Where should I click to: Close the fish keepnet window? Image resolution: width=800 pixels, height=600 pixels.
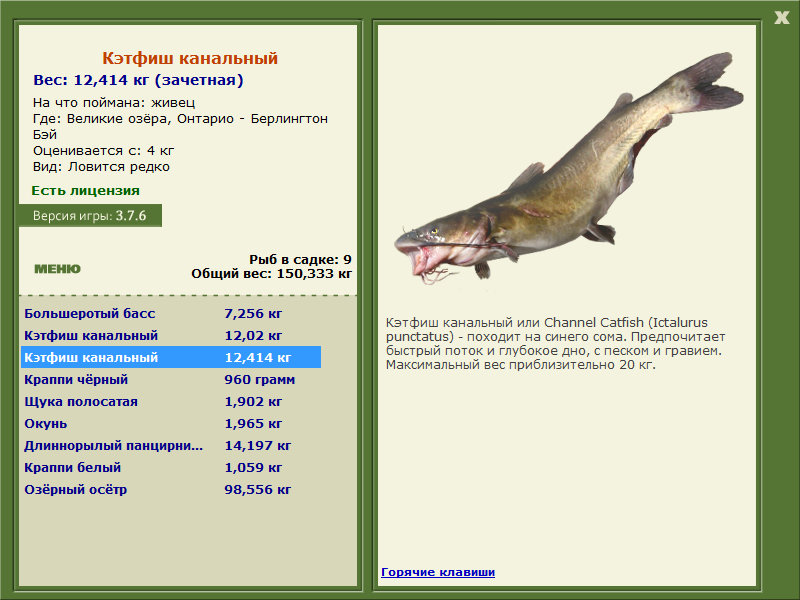coord(781,18)
